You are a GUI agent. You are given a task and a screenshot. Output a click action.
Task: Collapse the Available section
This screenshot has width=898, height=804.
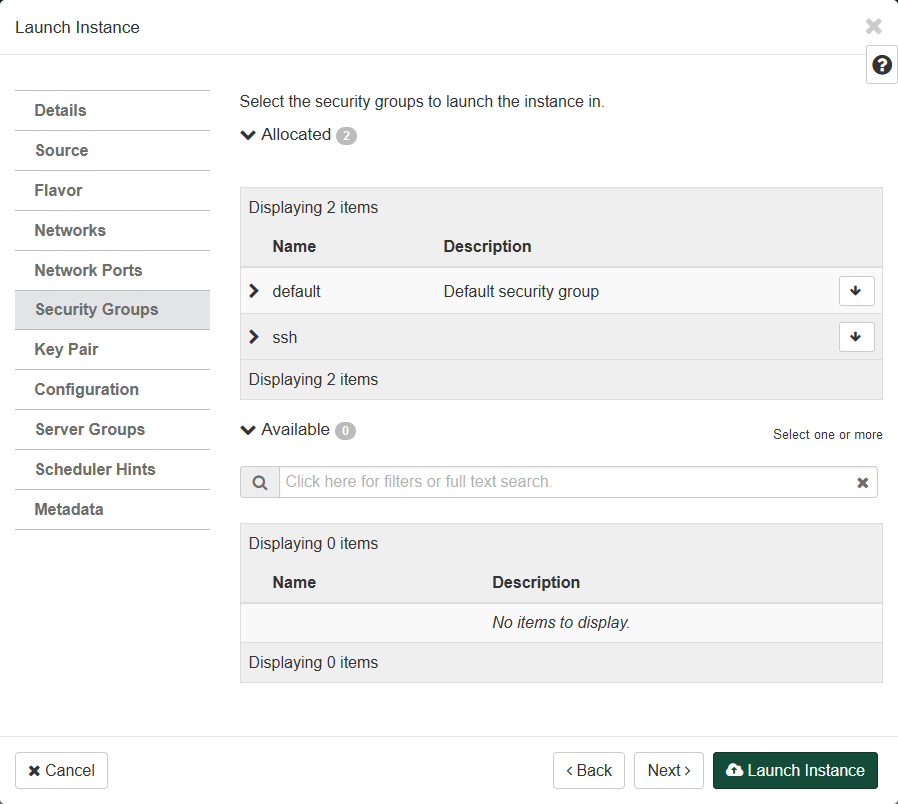coord(249,430)
